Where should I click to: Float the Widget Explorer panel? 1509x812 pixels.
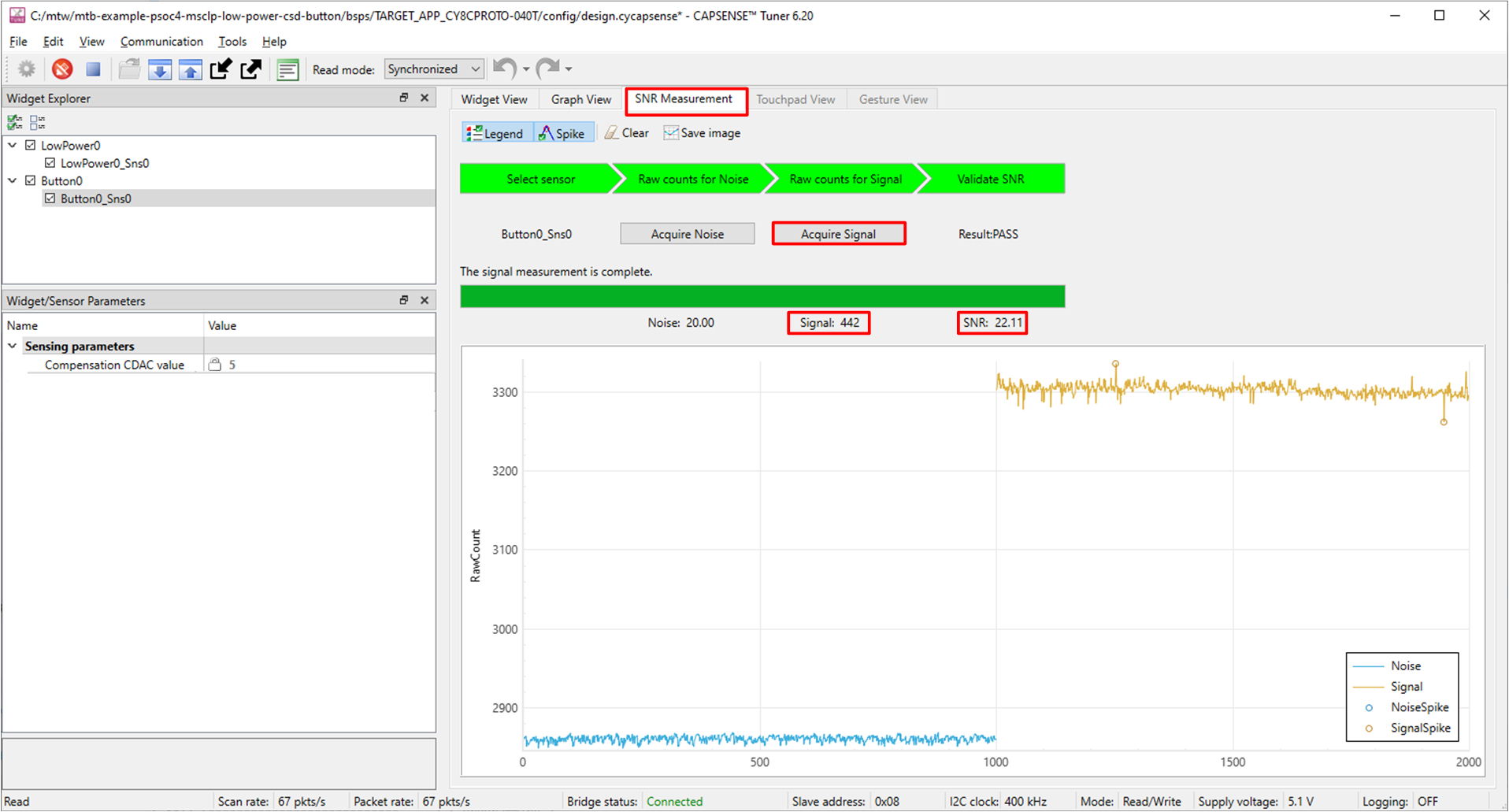pyautogui.click(x=404, y=98)
